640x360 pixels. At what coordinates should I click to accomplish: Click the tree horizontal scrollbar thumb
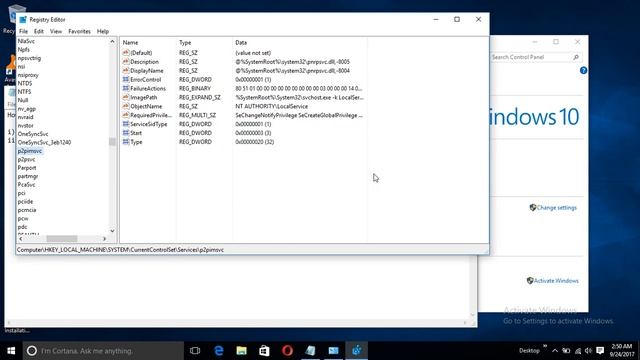click(62, 239)
